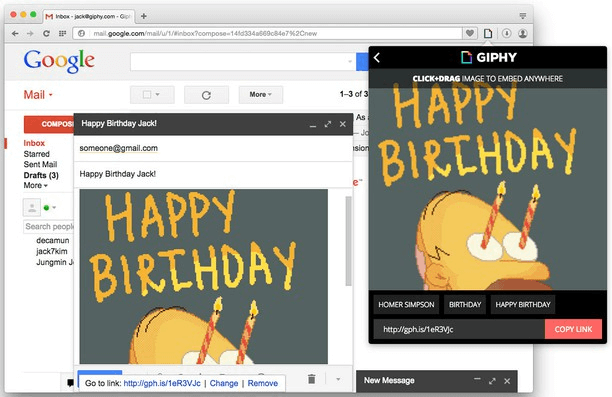The image size is (612, 397).
Task: Open the Giphy extension icon in toolbar
Action: (488, 33)
